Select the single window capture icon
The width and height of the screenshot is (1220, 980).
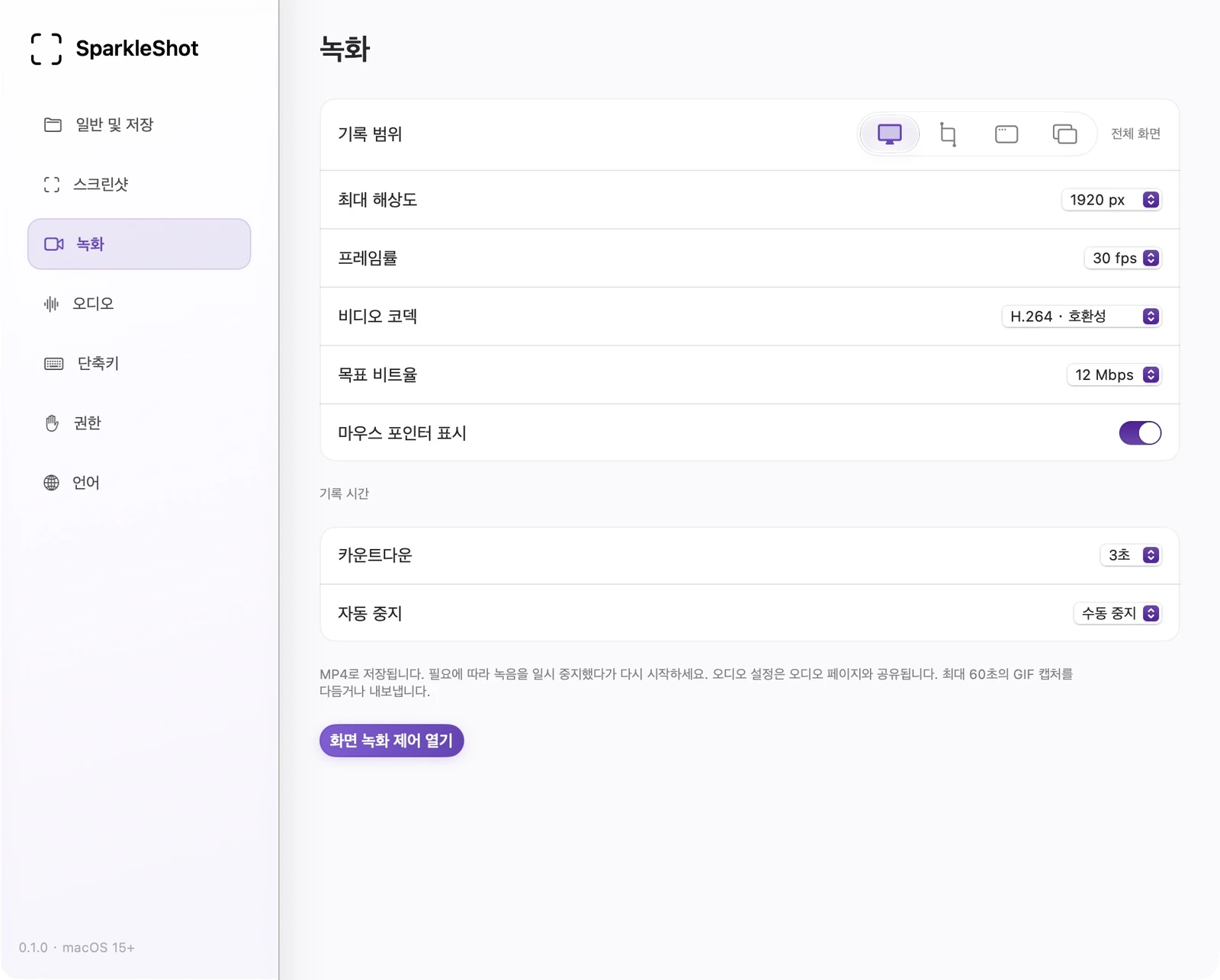coord(1006,134)
